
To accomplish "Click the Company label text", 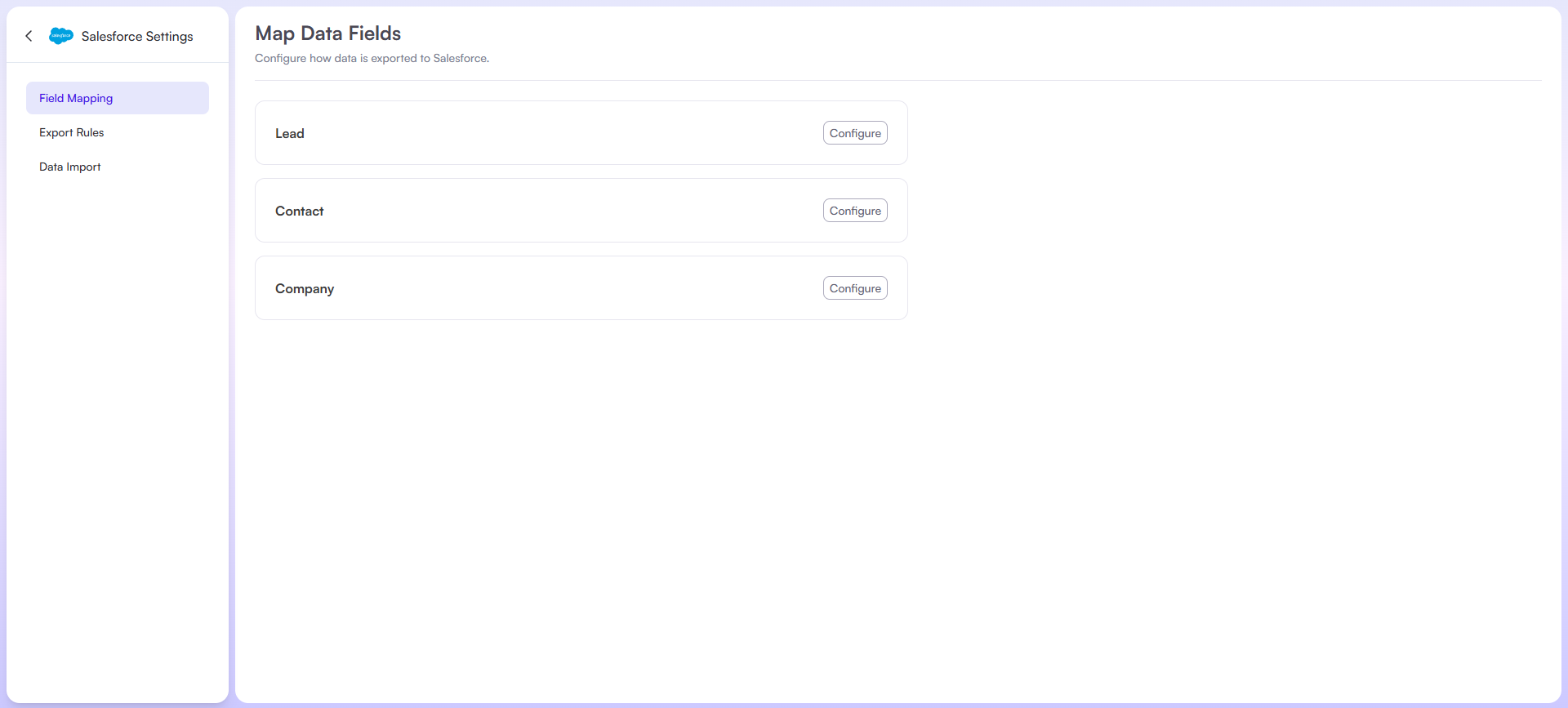I will coord(305,289).
